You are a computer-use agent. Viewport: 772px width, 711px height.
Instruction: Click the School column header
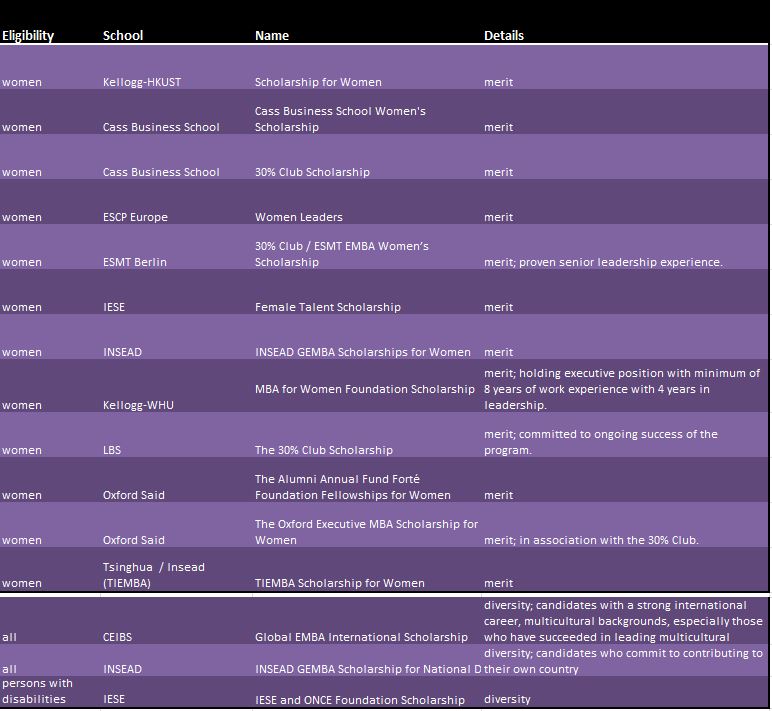(x=123, y=35)
